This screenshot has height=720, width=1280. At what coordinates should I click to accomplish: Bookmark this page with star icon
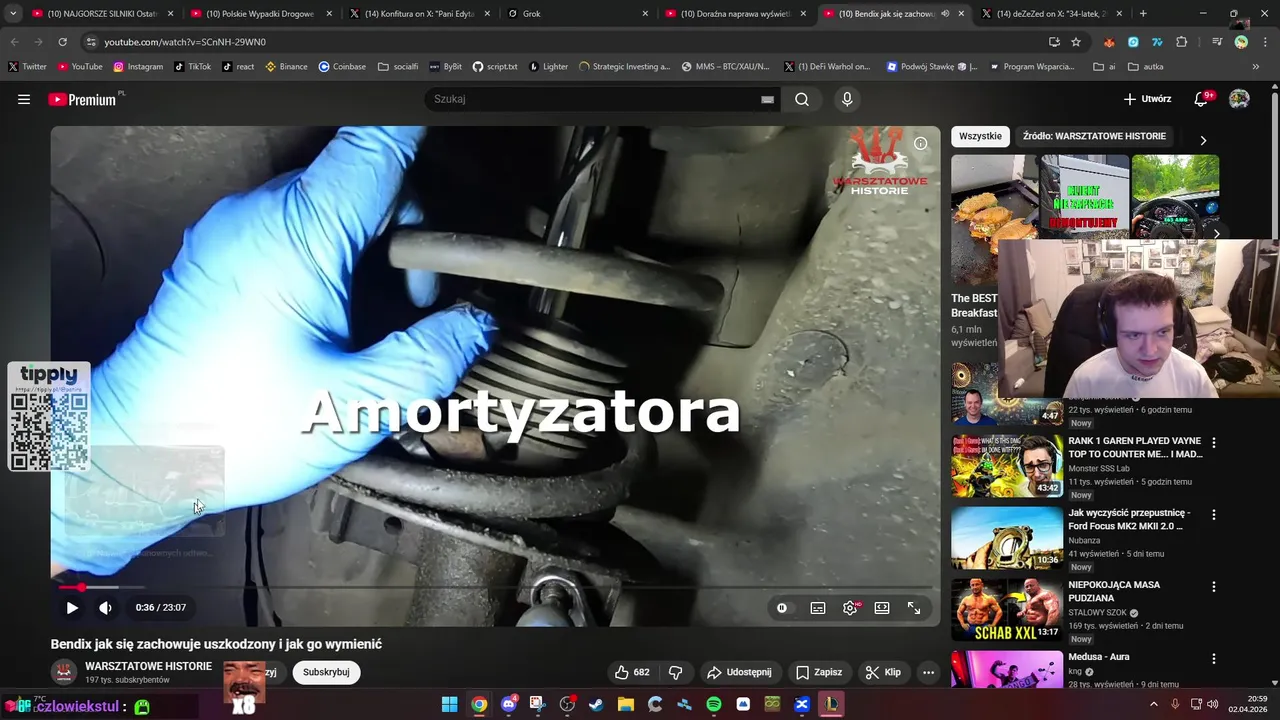1076,42
